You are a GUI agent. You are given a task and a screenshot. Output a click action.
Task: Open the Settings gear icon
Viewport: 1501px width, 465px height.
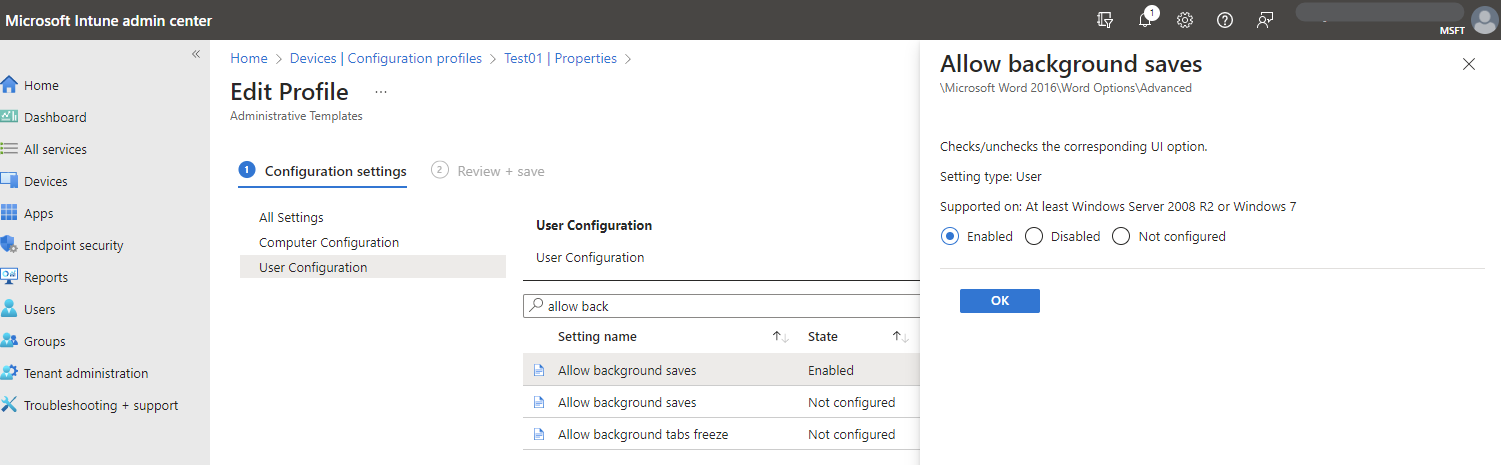1185,20
